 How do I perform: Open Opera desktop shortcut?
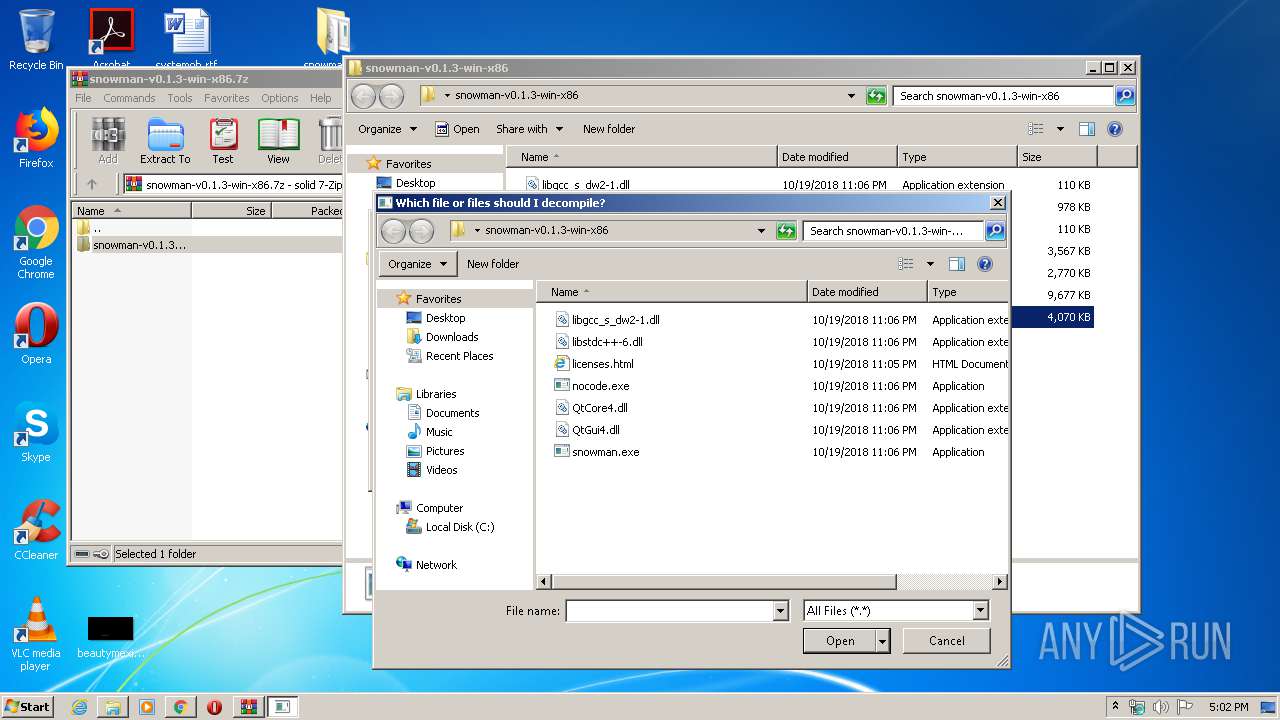36,334
